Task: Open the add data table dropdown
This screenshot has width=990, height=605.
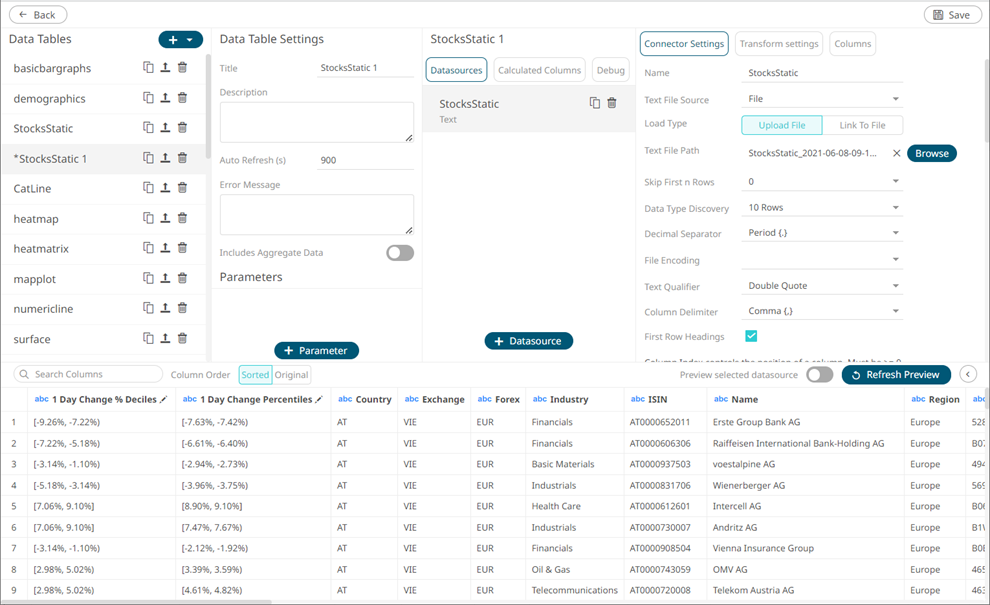Action: pos(181,40)
